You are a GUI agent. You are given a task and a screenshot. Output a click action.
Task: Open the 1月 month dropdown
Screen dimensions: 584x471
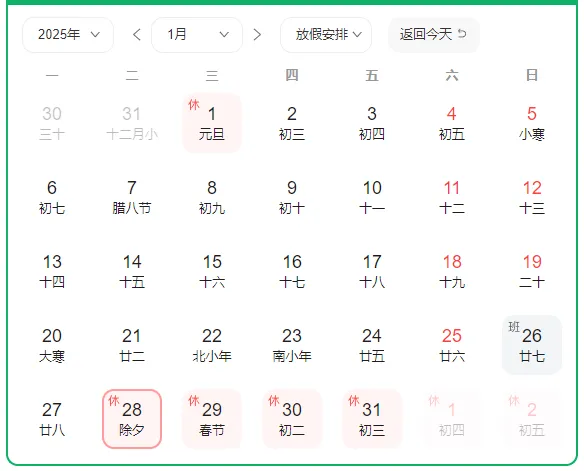(197, 35)
